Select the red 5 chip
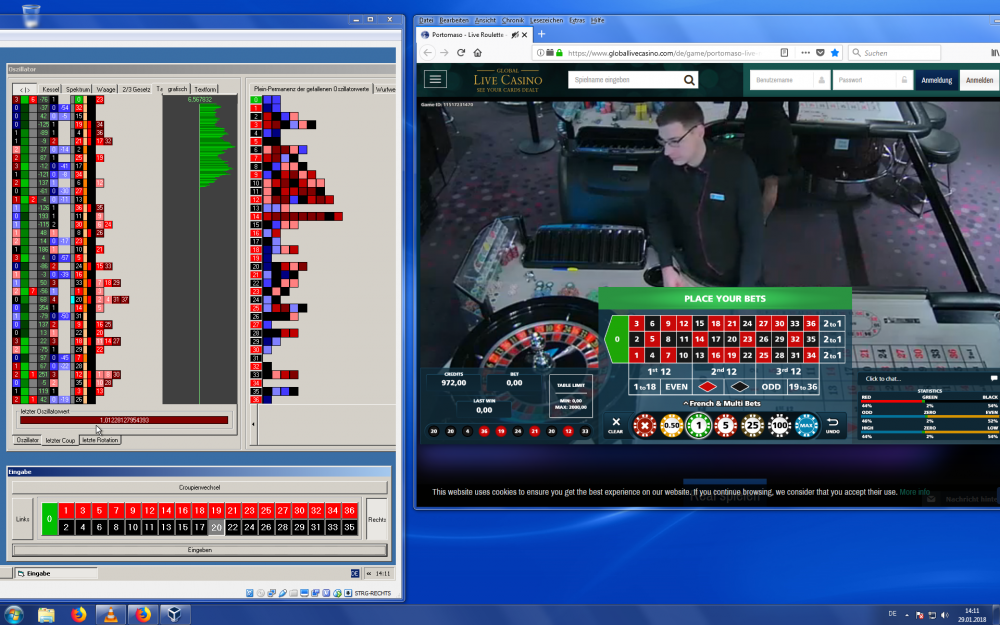Image resolution: width=1000 pixels, height=625 pixels. (x=725, y=425)
